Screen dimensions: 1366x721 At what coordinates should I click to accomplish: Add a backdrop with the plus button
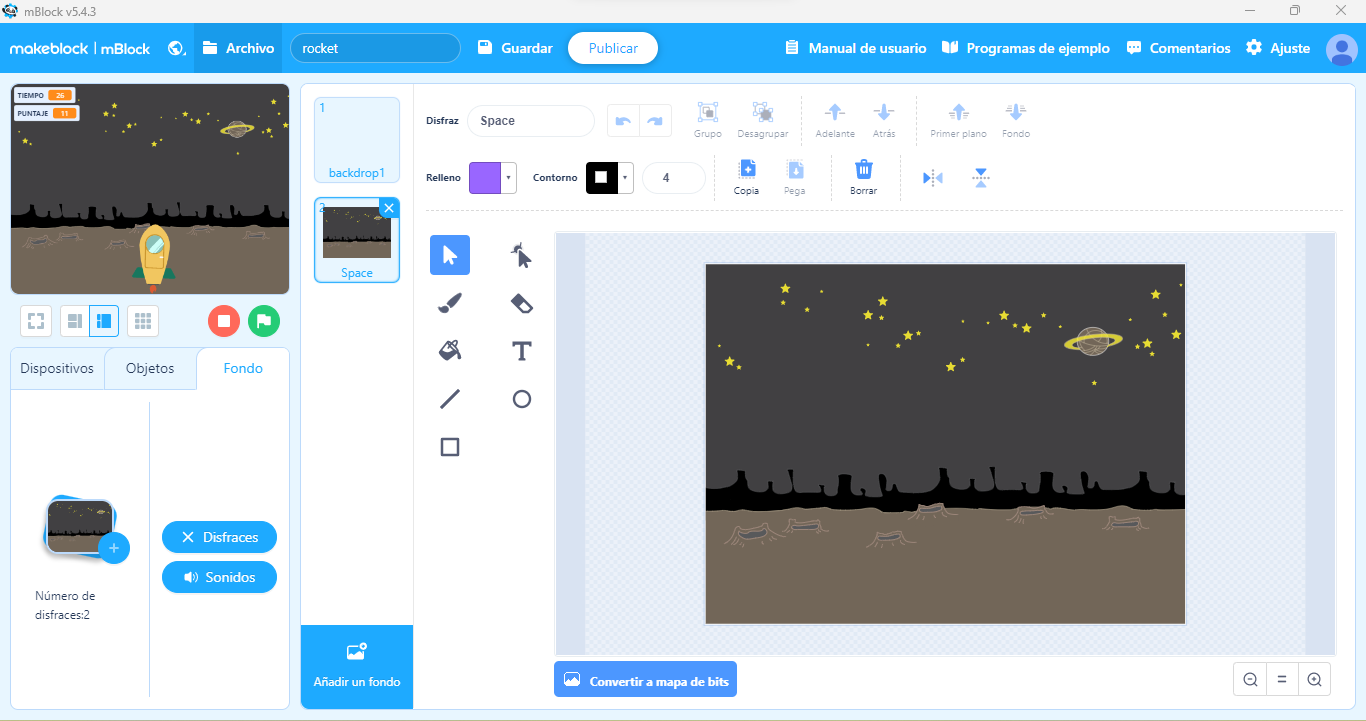114,548
